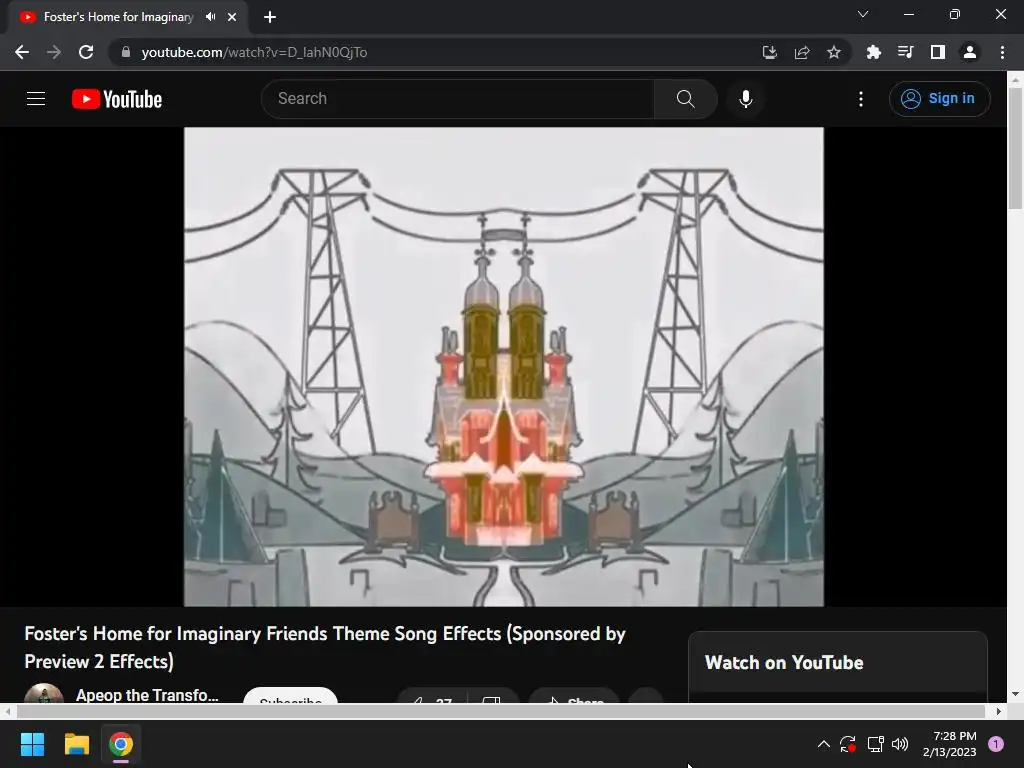This screenshot has height=768, width=1024.
Task: Click the Watch on YouTube heading
Action: [x=784, y=662]
